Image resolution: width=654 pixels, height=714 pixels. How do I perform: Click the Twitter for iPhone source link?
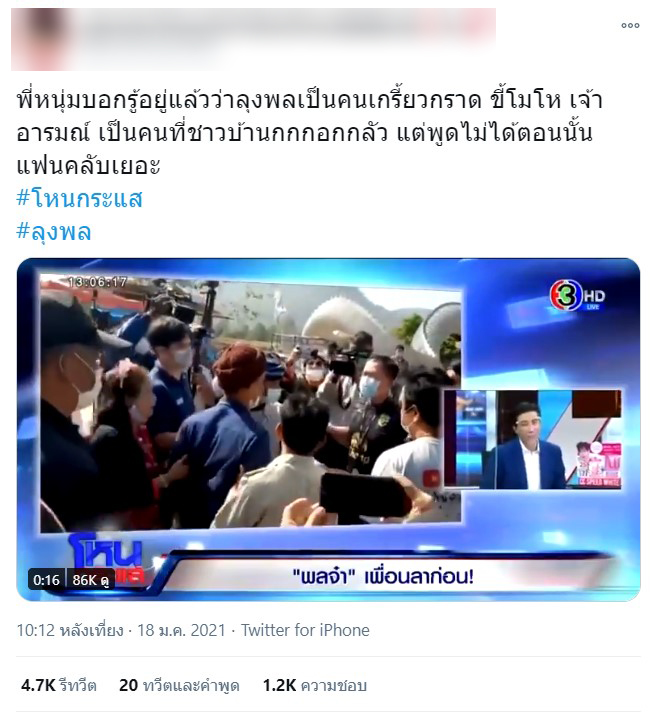coord(305,630)
